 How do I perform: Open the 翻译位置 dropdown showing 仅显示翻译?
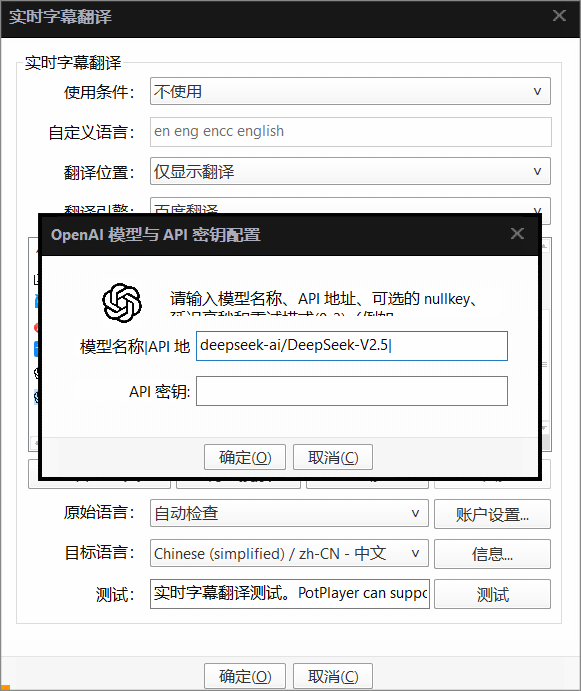[350, 171]
